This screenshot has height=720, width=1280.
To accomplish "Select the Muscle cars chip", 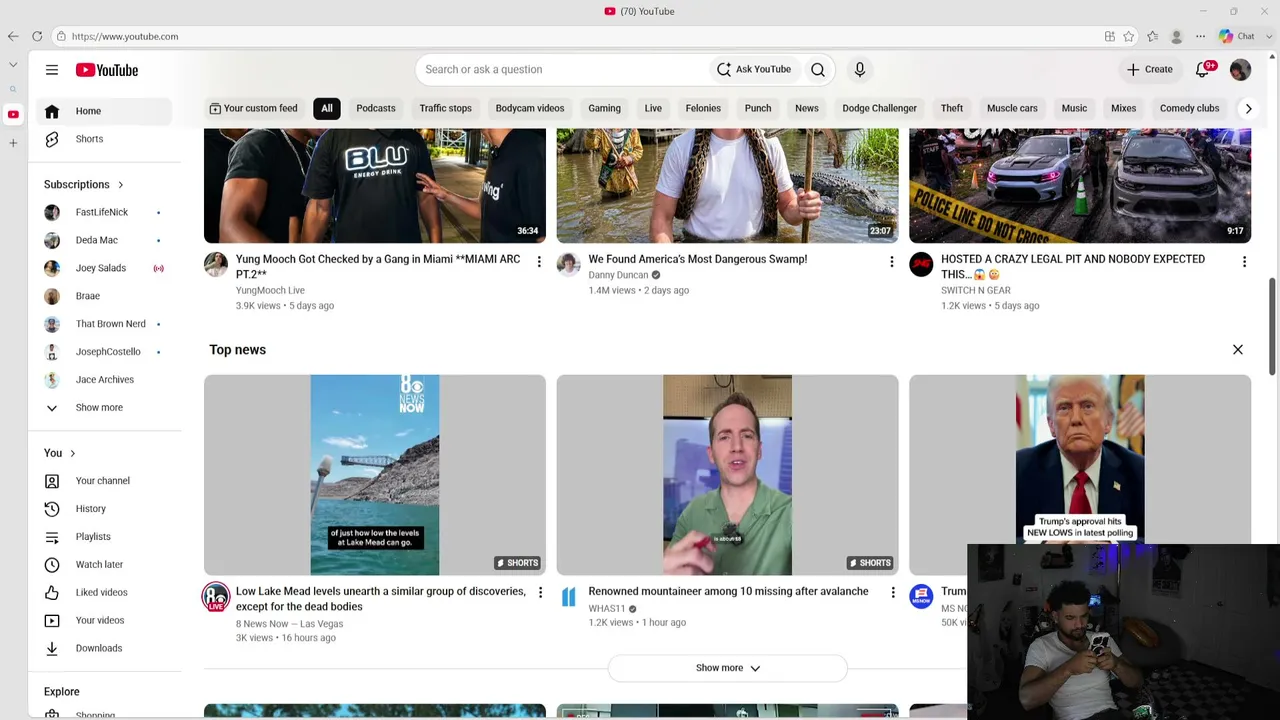I will click(x=1012, y=108).
